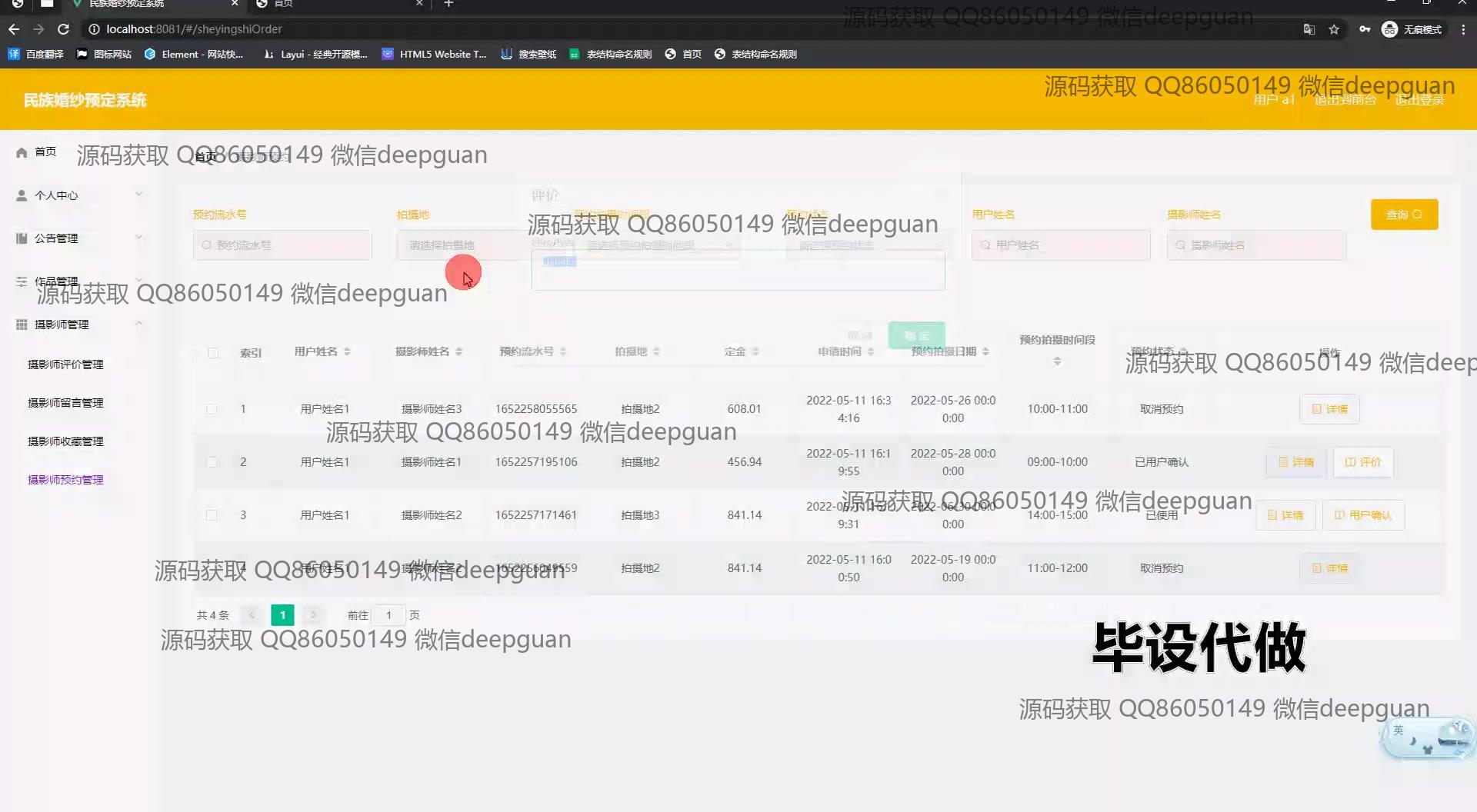Click 退出登录 in the header
Image resolution: width=1477 pixels, height=812 pixels.
(1419, 100)
